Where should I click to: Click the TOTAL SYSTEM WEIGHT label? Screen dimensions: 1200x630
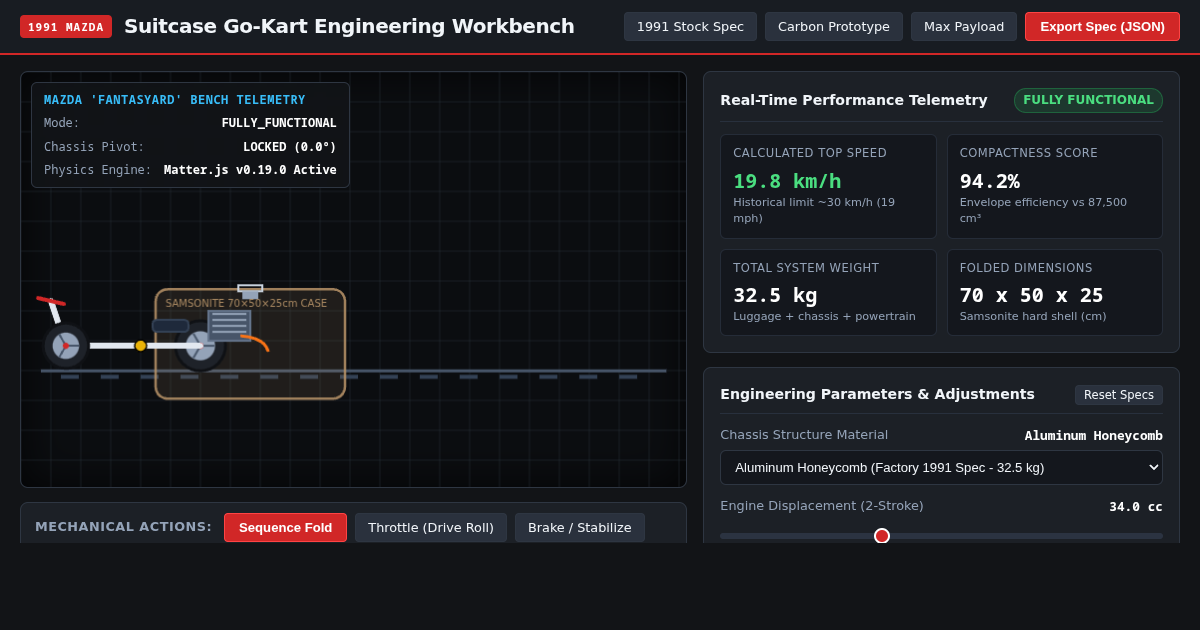coord(806,268)
